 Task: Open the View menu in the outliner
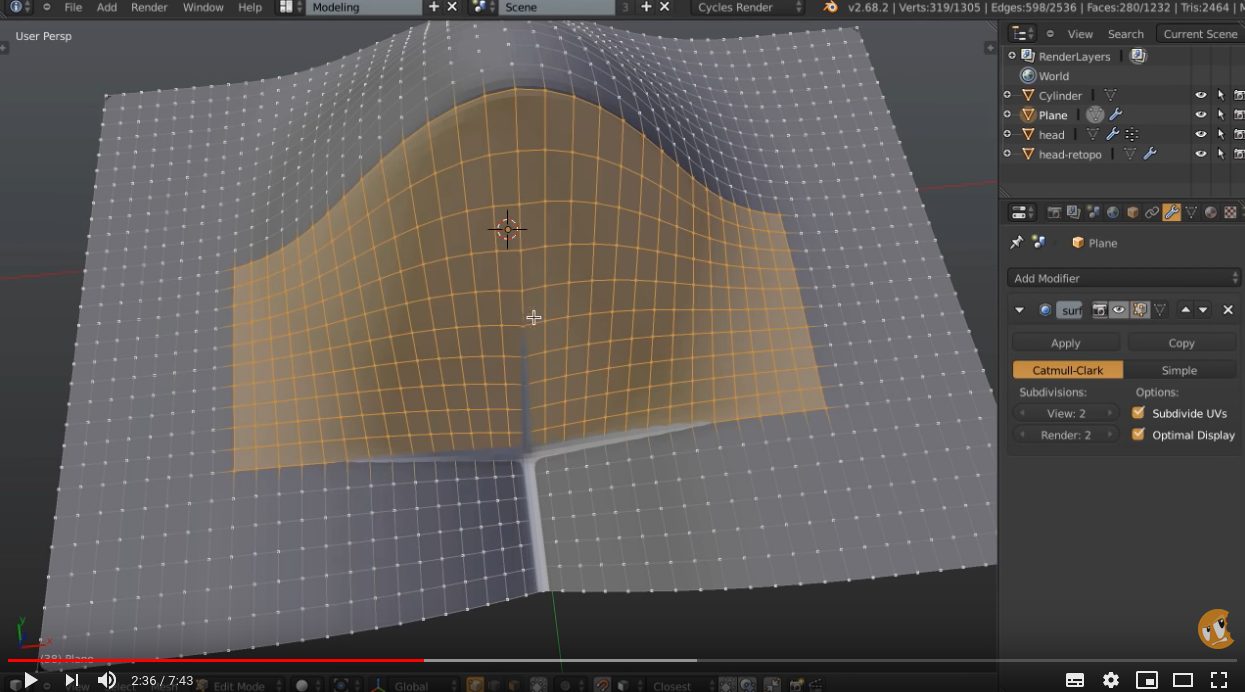pyautogui.click(x=1080, y=33)
